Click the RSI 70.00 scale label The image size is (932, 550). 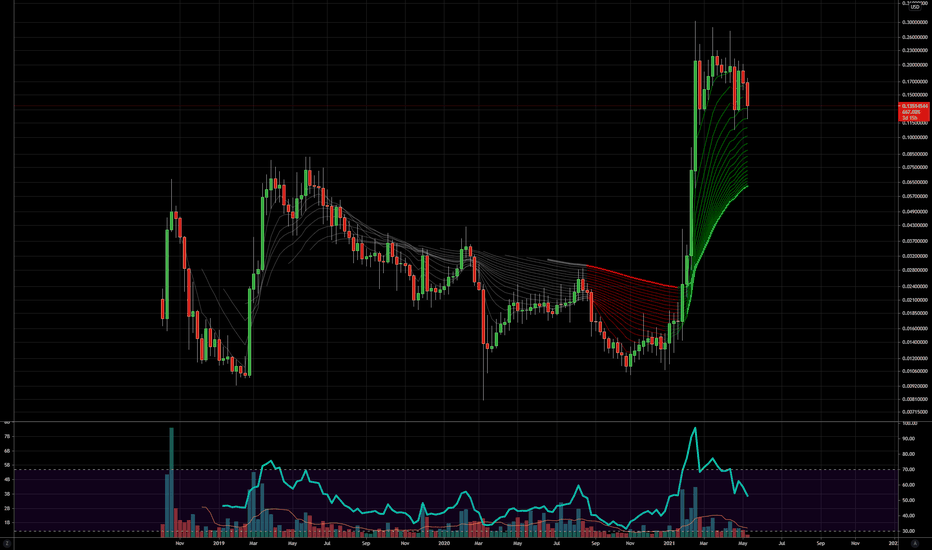click(x=908, y=470)
